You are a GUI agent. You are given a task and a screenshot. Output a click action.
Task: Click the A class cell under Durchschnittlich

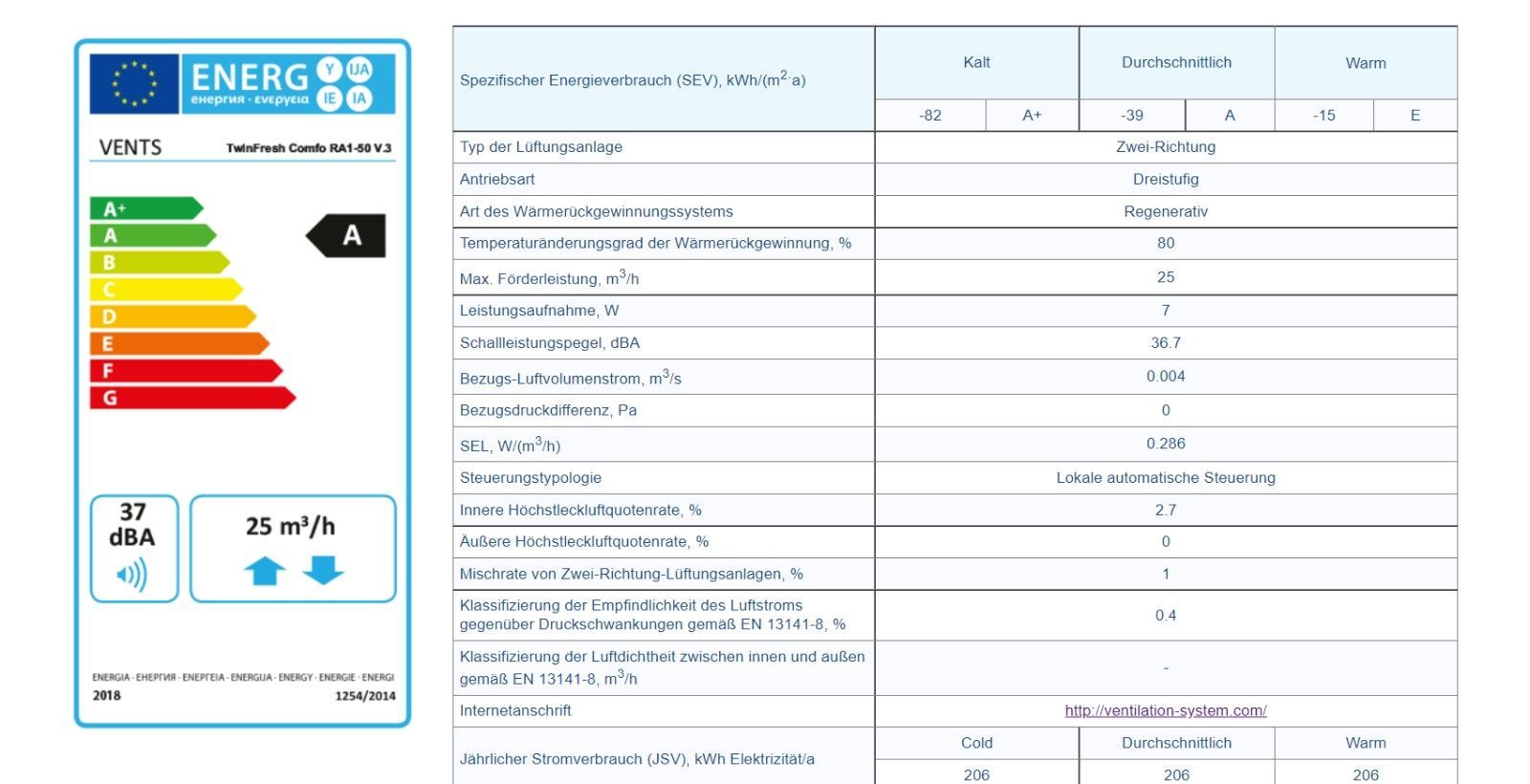[1230, 115]
